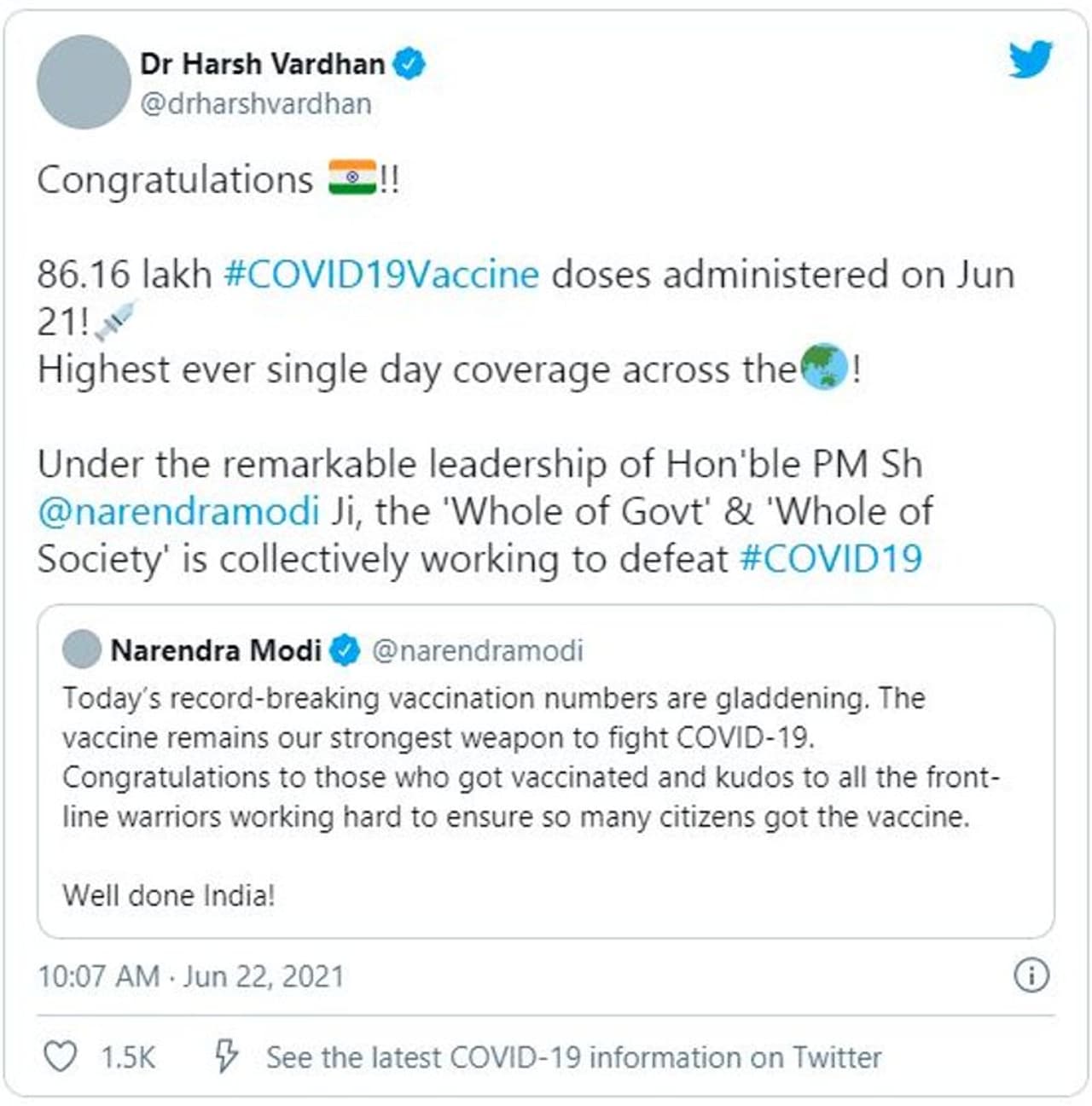This screenshot has height=1106, width=1092.
Task: Click the 1.5K likes count
Action: pos(128,1057)
